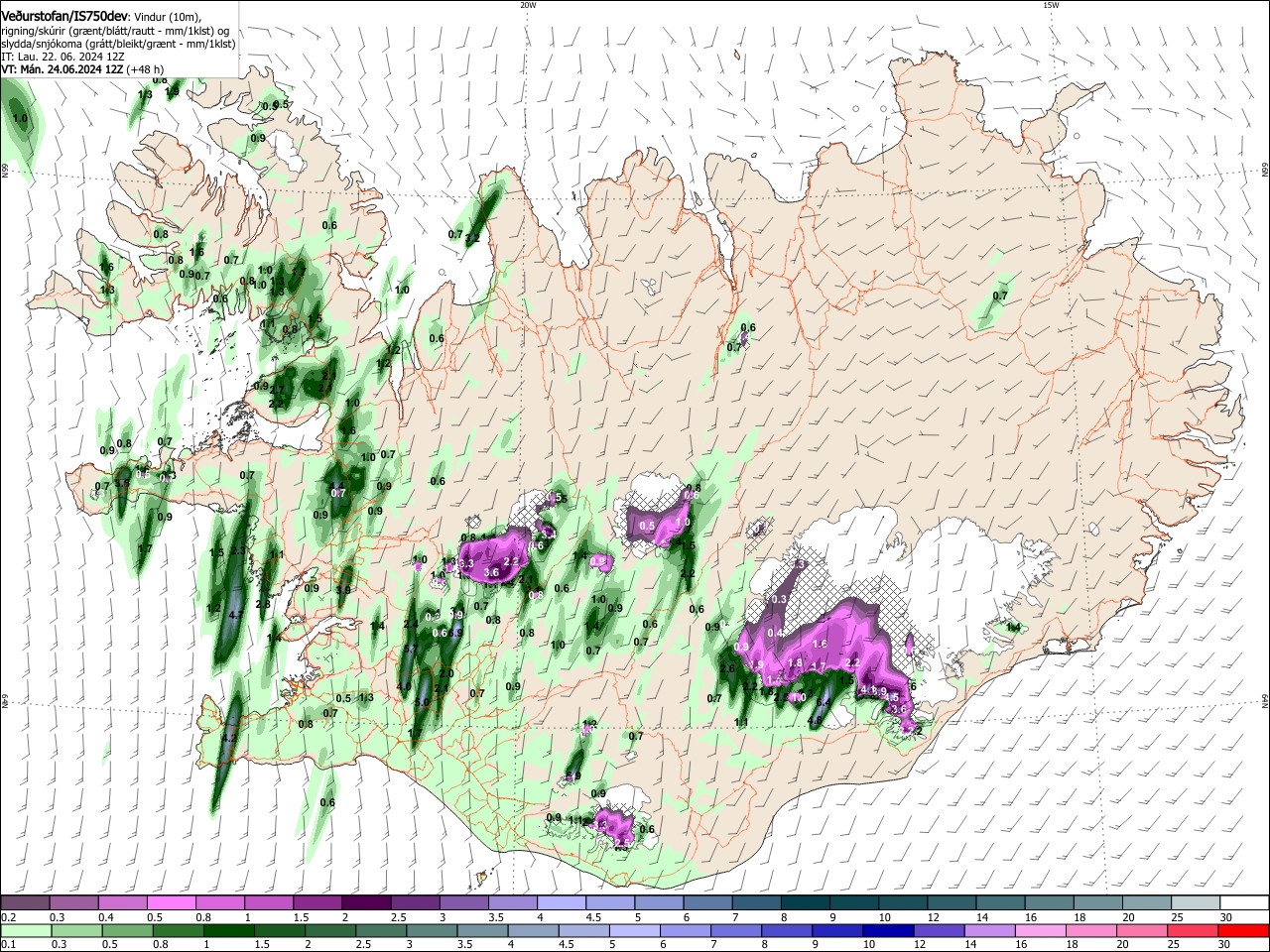Viewport: 1270px width, 952px height.
Task: Click the '(+48 h)' forecast offset text
Action: pyautogui.click(x=145, y=69)
